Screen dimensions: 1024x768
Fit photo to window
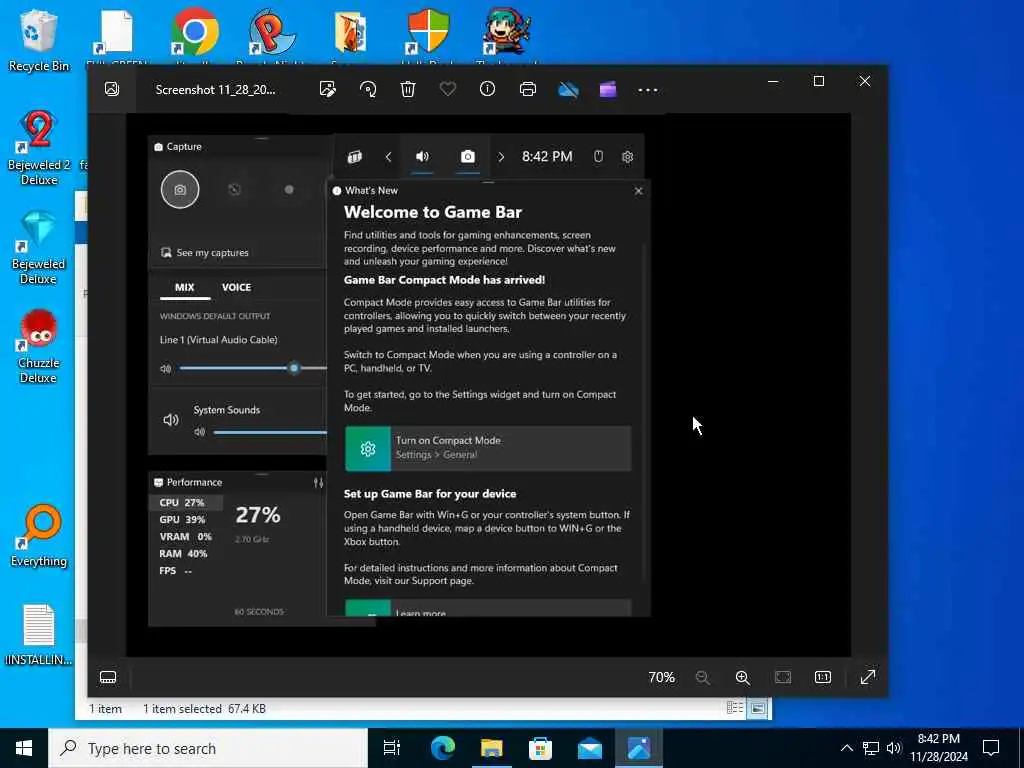(783, 677)
